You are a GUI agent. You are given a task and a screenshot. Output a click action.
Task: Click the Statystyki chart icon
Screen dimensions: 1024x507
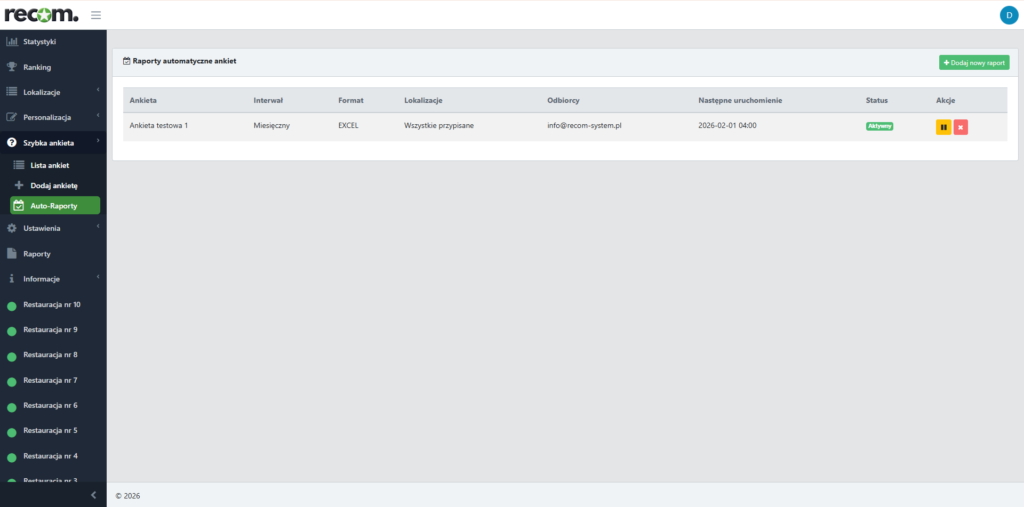tap(12, 42)
